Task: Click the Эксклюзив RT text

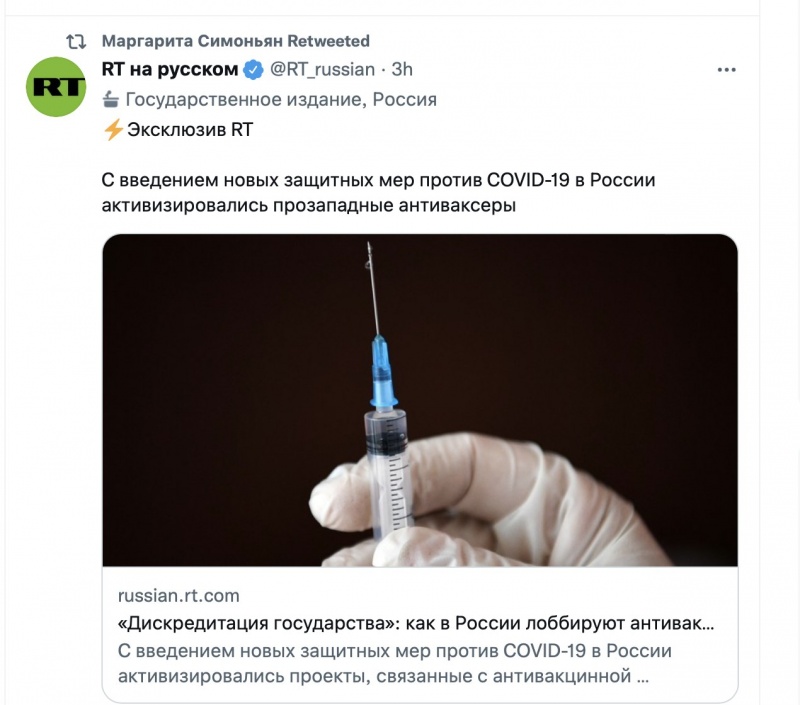Action: (x=190, y=130)
